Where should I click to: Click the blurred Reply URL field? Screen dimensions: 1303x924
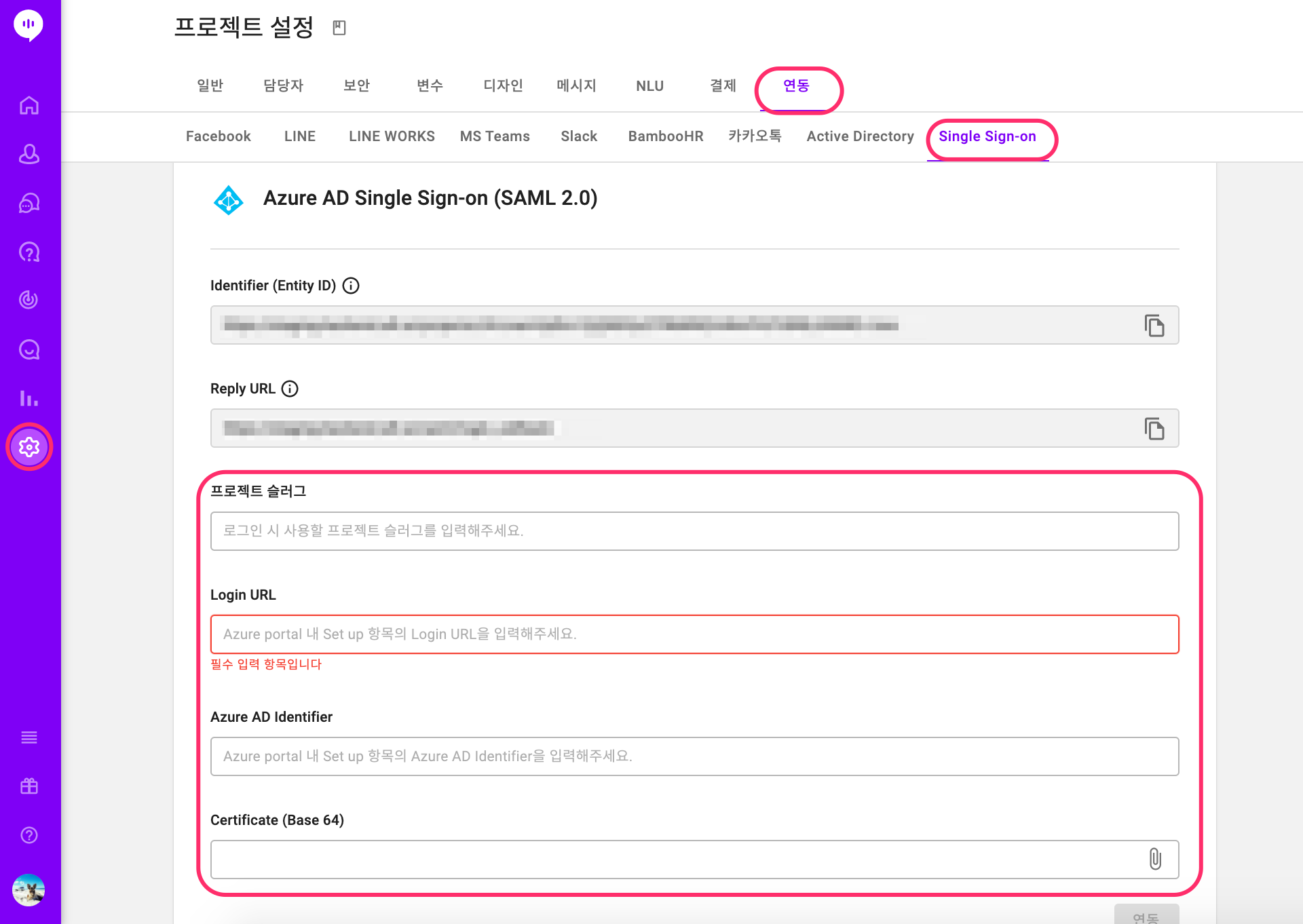point(694,428)
